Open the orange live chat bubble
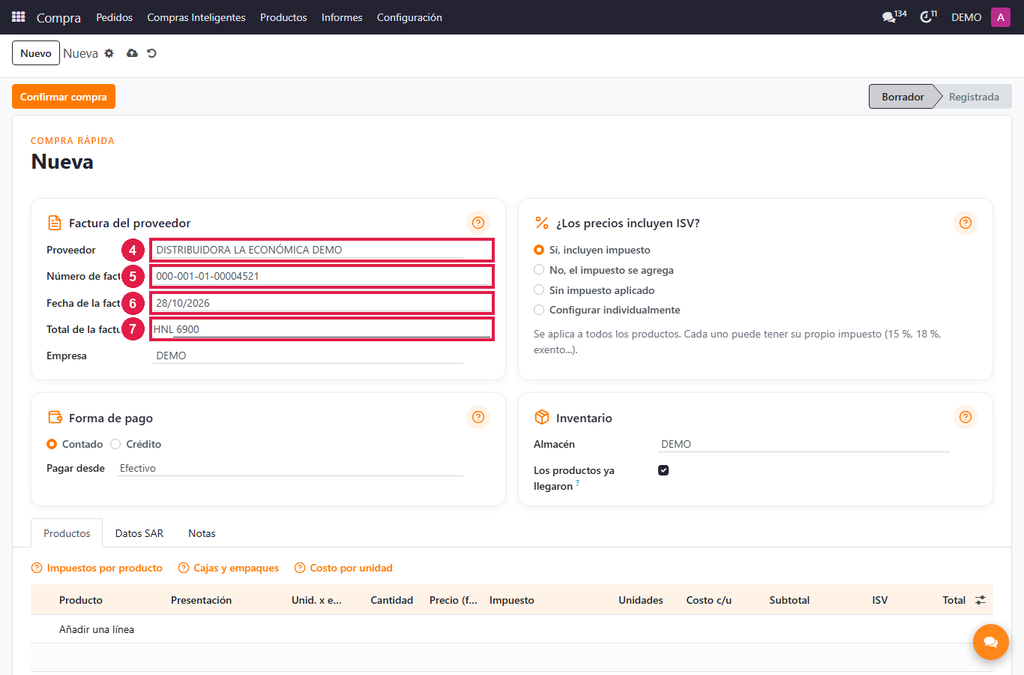The width and height of the screenshot is (1024, 675). pyautogui.click(x=991, y=642)
